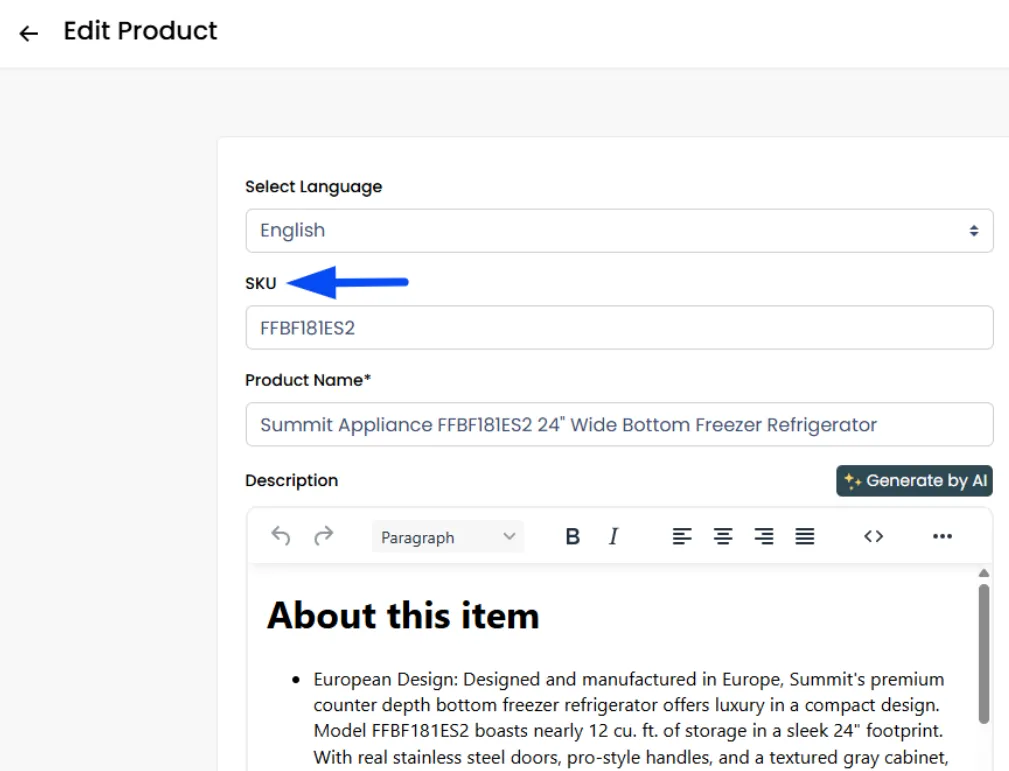Show more toolbar options
Screen dimensions: 1009x771
click(942, 536)
